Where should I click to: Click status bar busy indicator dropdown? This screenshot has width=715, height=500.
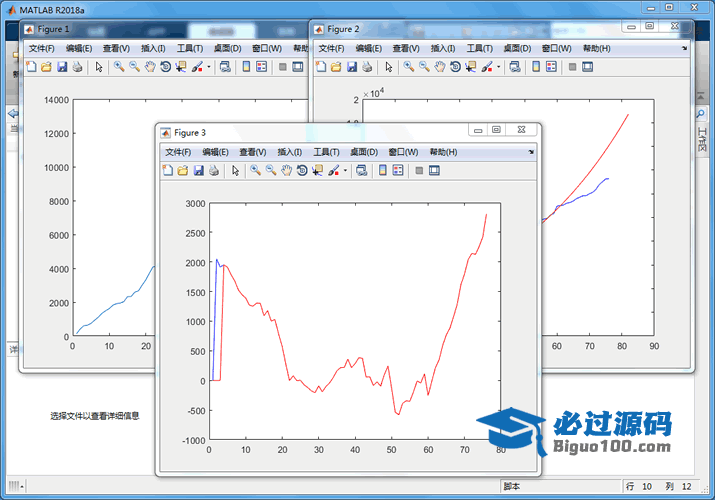(x=16, y=486)
